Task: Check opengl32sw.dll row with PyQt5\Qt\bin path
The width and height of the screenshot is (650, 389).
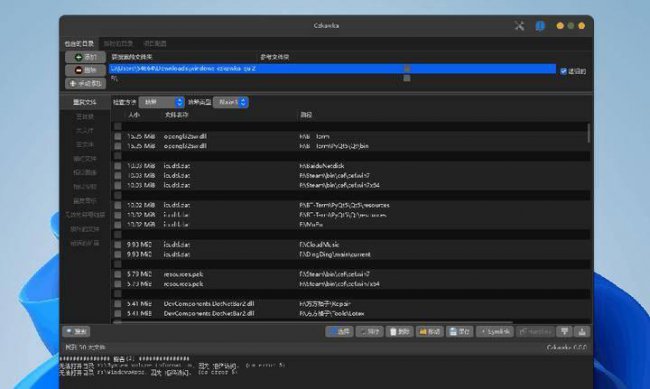Action: pyautogui.click(x=118, y=146)
